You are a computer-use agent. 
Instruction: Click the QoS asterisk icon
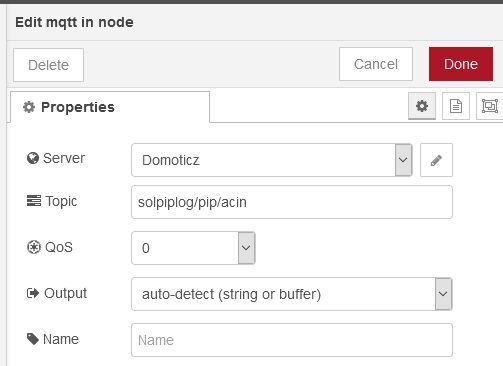click(34, 247)
